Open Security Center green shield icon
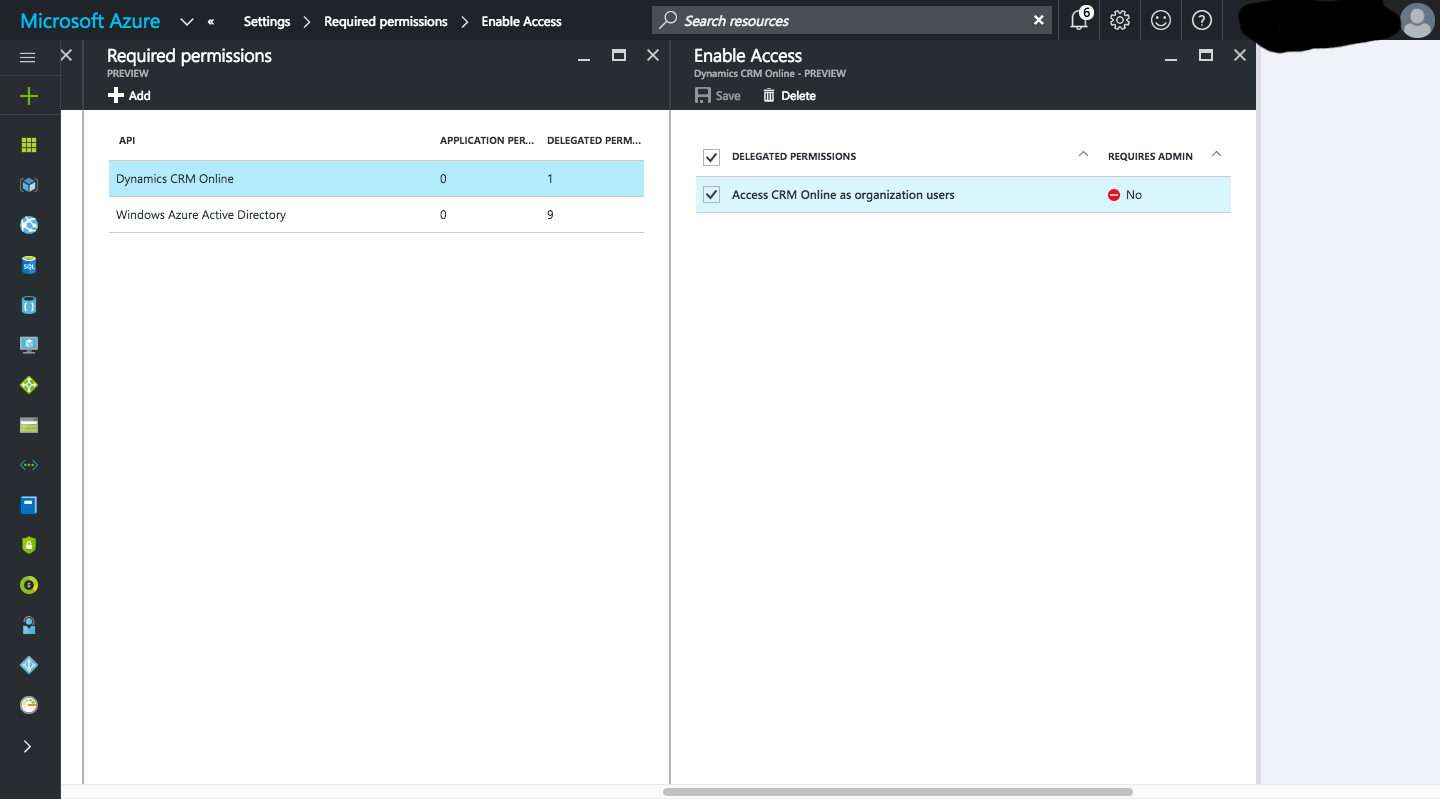This screenshot has height=799, width=1440. coord(28,545)
